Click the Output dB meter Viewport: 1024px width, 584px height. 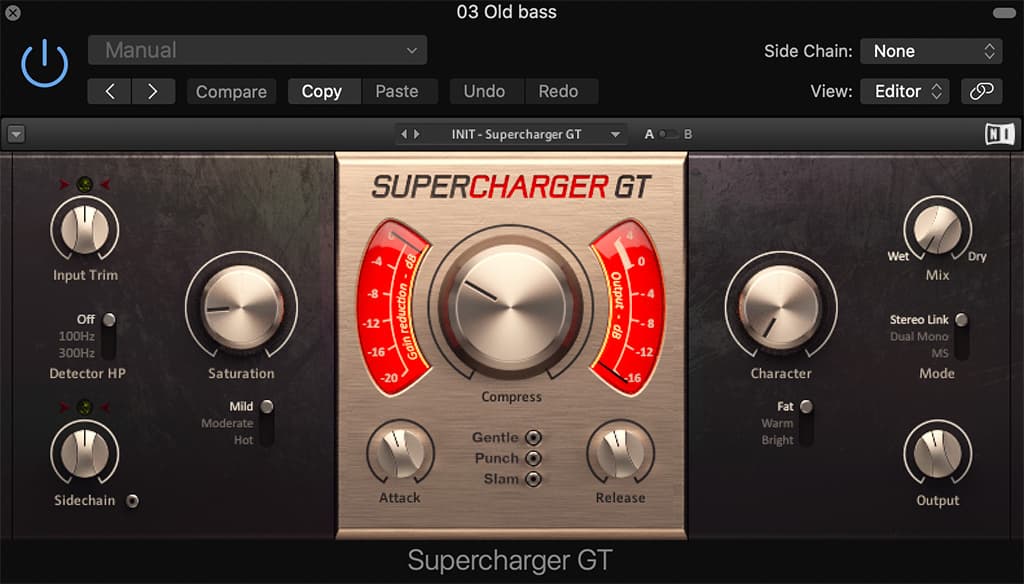point(628,306)
